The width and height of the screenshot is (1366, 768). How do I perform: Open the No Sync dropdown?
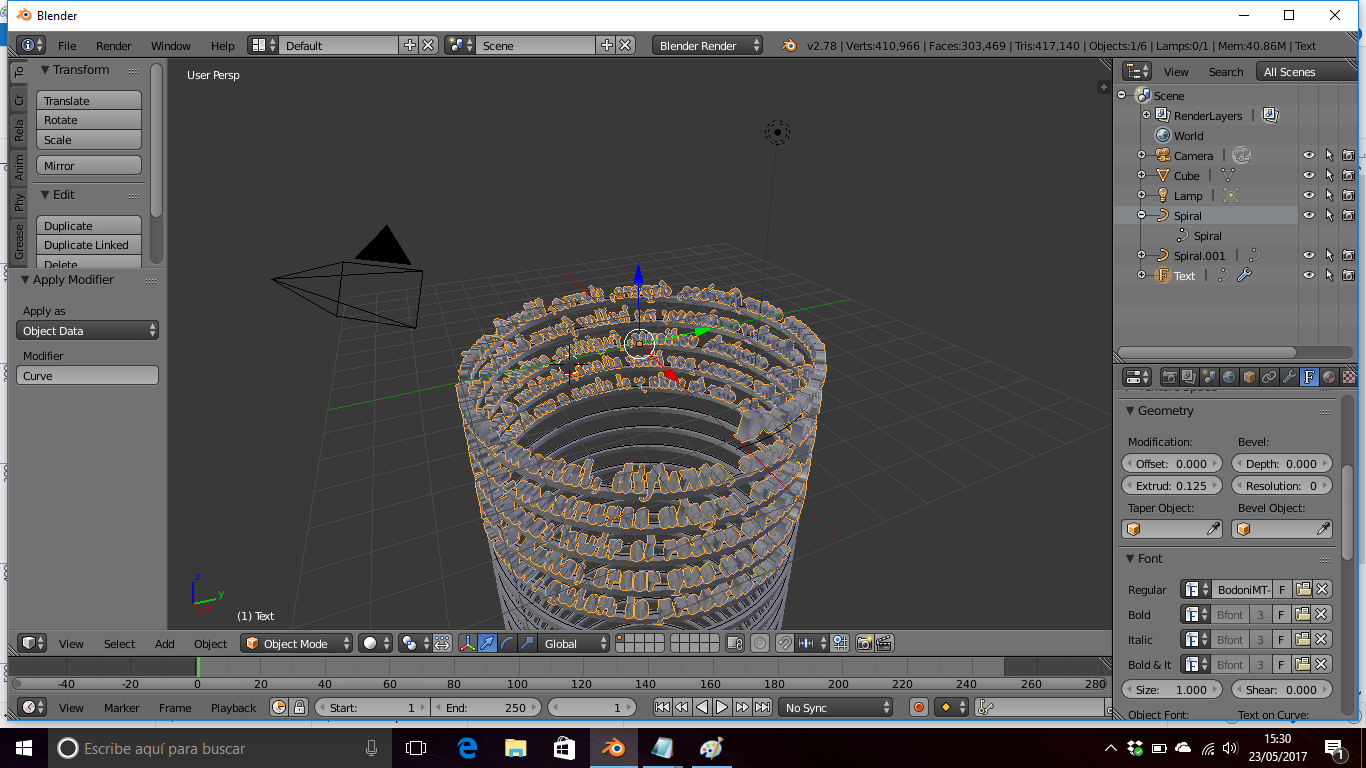[x=836, y=707]
